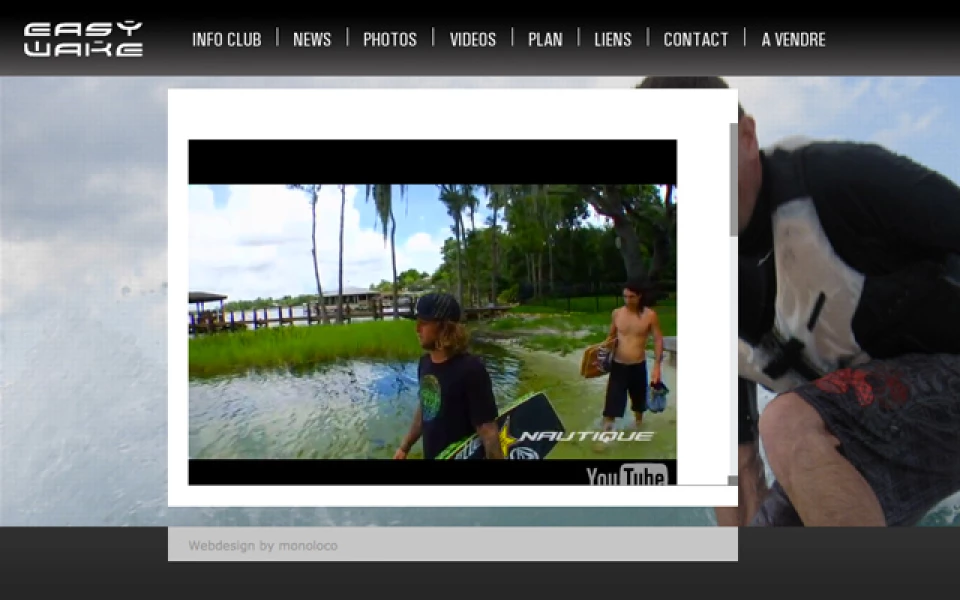Click the scrollbar down arrow in video panel

click(x=733, y=481)
